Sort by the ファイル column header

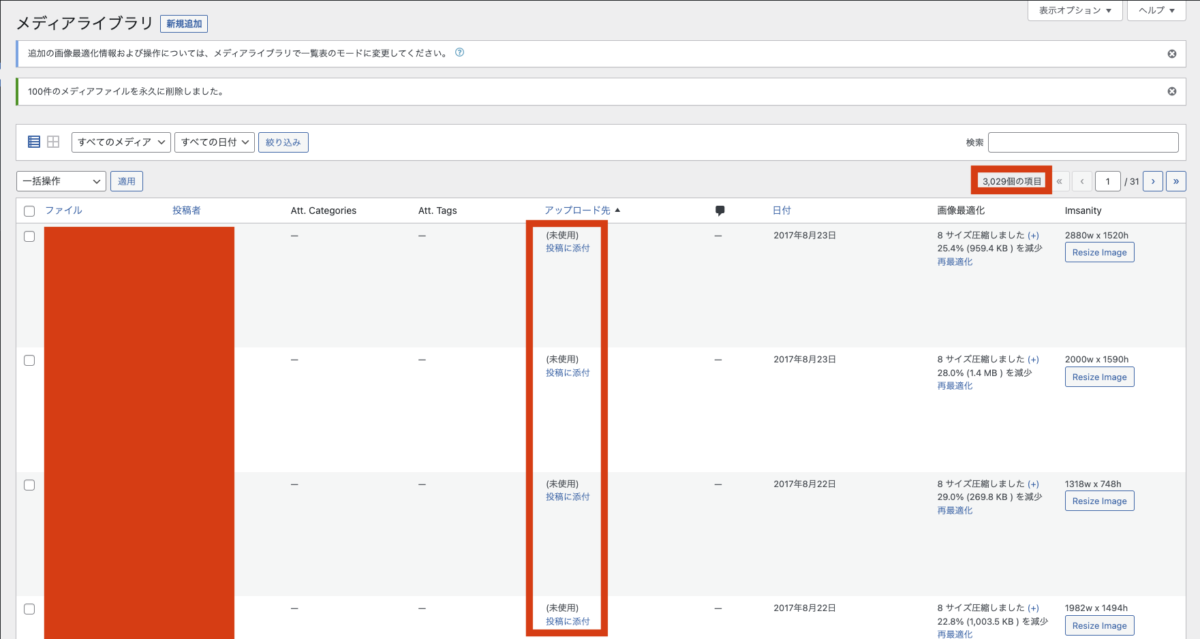pyautogui.click(x=63, y=211)
